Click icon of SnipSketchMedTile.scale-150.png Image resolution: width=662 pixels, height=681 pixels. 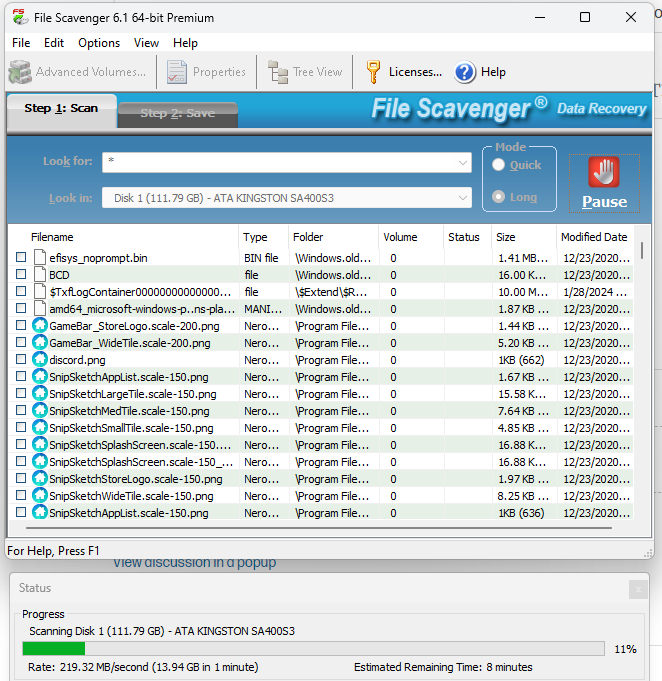click(x=40, y=410)
